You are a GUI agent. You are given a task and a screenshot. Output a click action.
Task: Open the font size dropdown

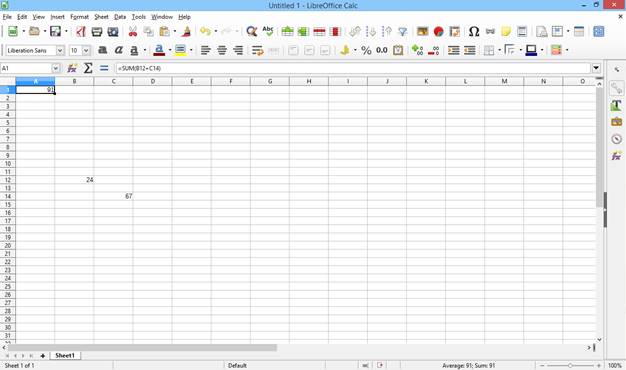point(86,51)
